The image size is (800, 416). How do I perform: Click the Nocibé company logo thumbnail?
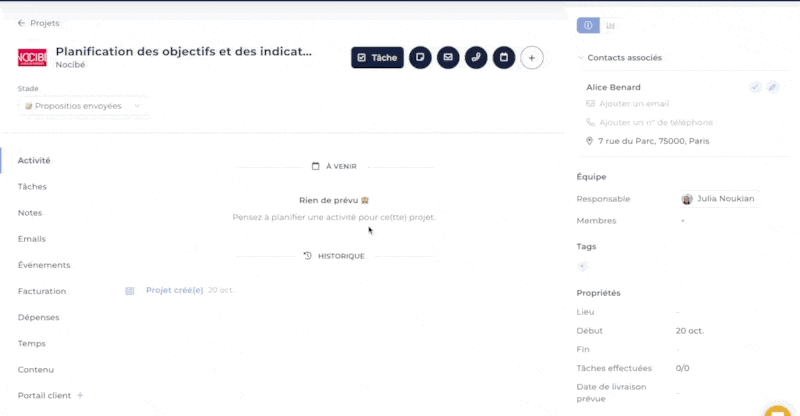tap(32, 58)
